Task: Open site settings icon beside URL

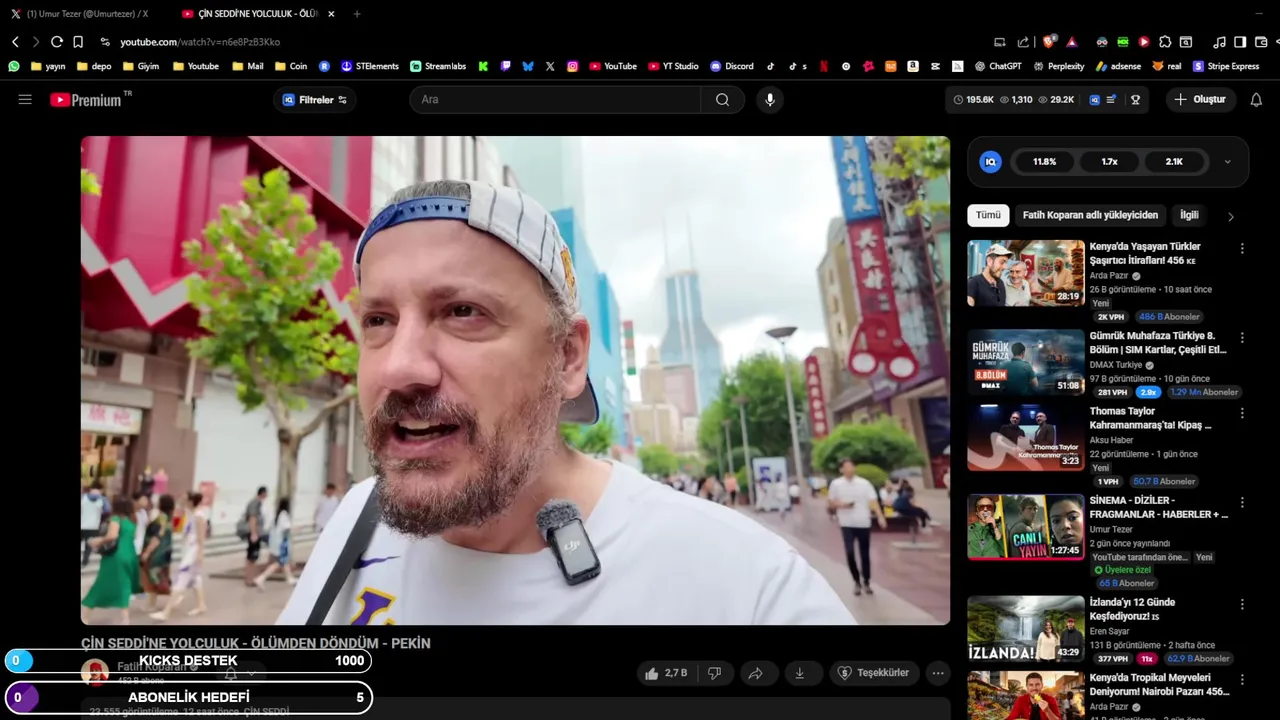Action: 105,42
